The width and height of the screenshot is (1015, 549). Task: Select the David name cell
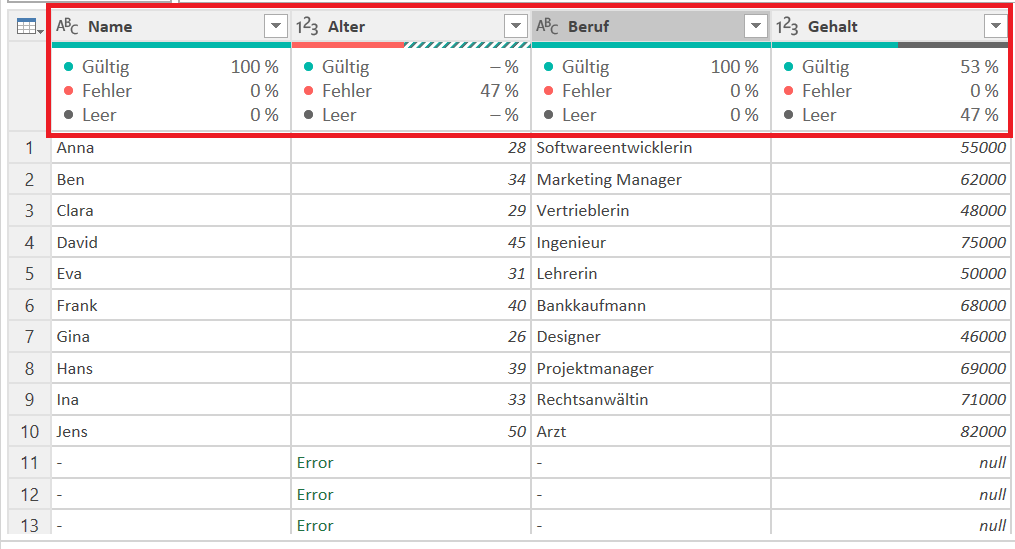(171, 243)
